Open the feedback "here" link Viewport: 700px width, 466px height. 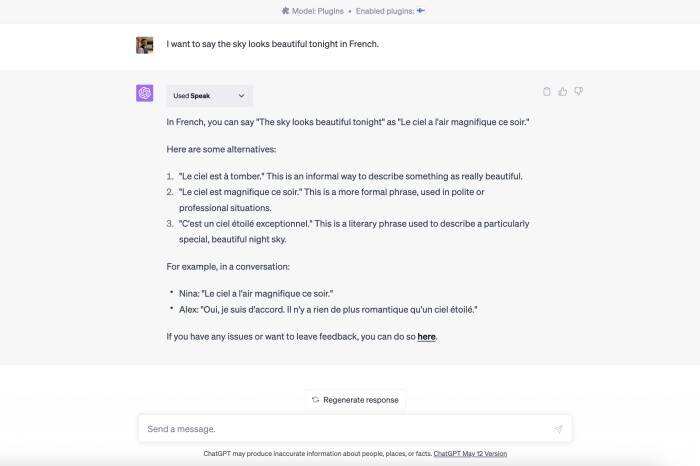click(x=426, y=337)
